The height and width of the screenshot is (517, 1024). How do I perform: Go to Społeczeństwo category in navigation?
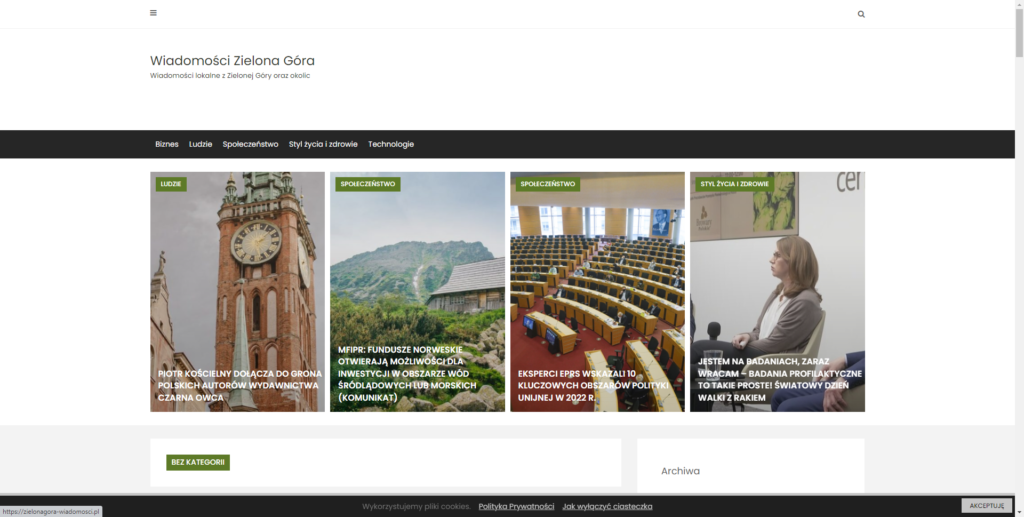[250, 144]
